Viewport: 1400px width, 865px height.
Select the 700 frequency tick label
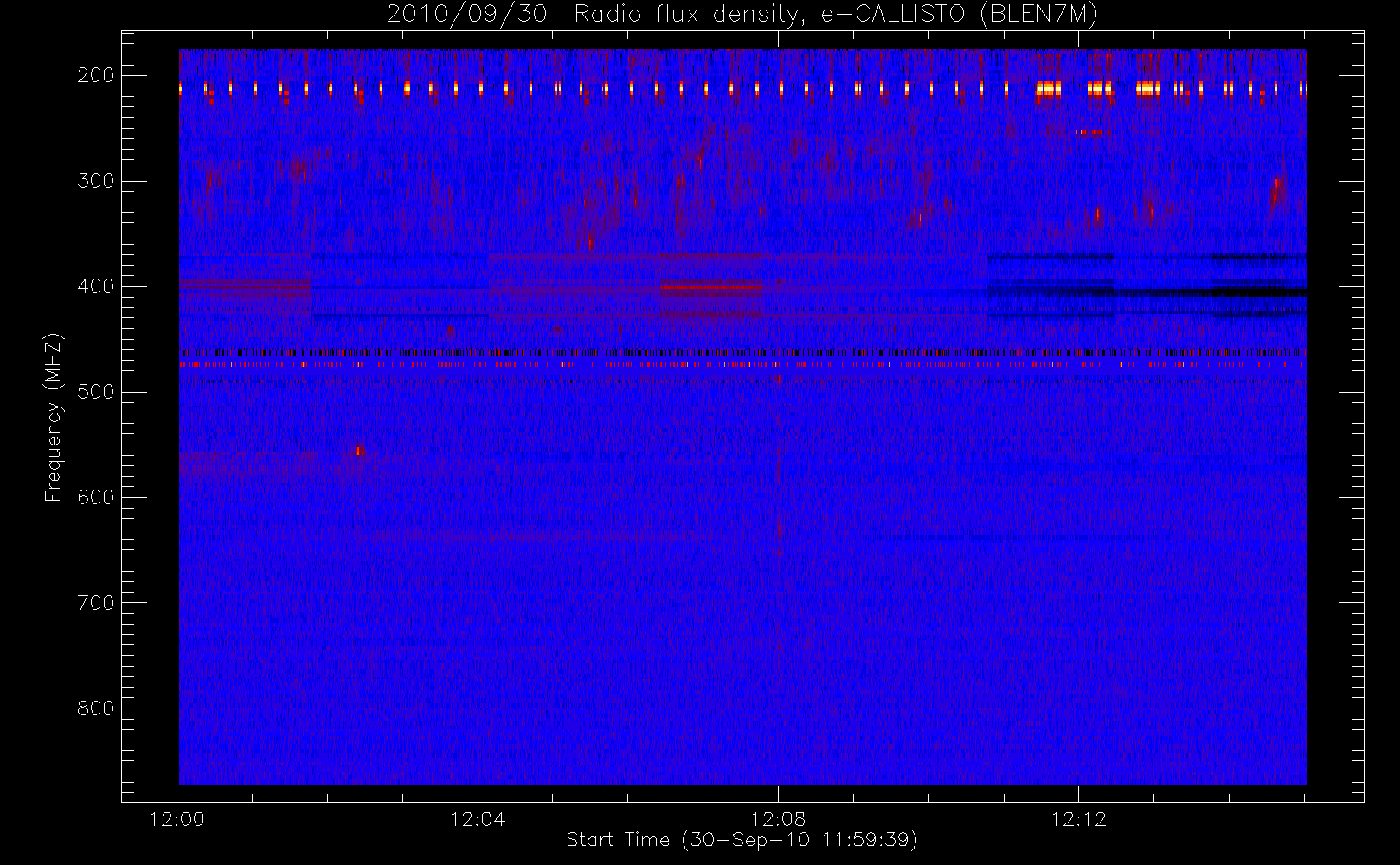96,603
